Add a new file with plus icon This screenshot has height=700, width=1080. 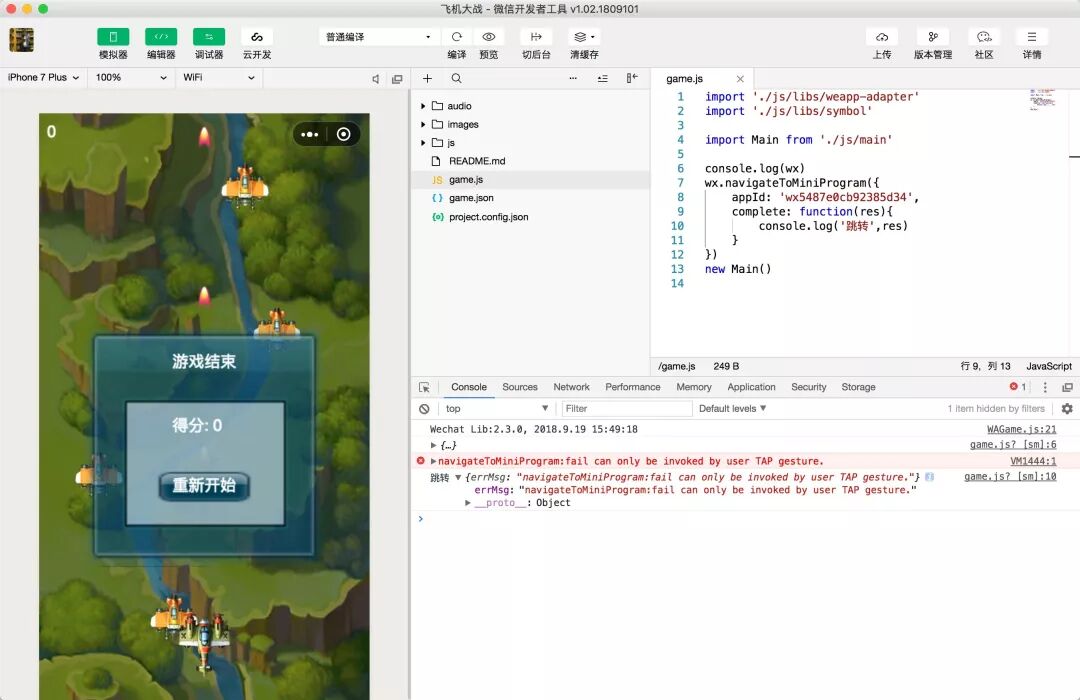tap(427, 79)
